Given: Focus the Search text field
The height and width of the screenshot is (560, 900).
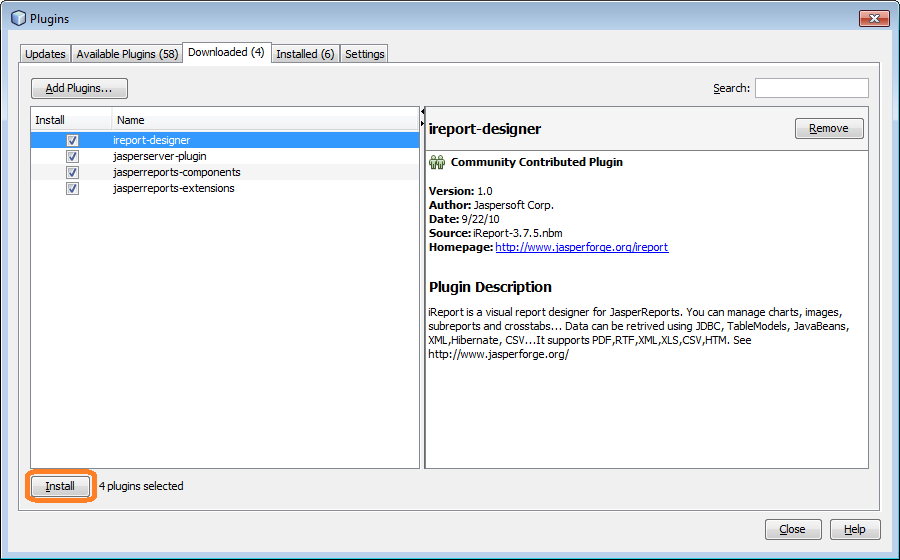Looking at the screenshot, I should click(x=811, y=88).
